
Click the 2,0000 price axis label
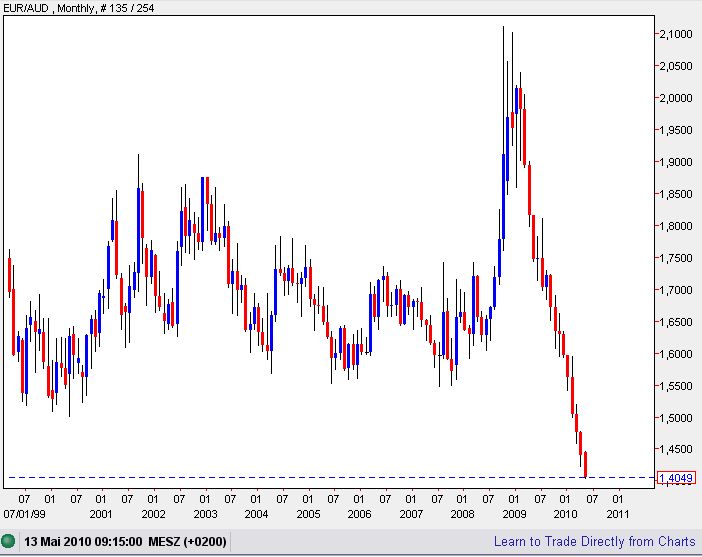(x=676, y=98)
